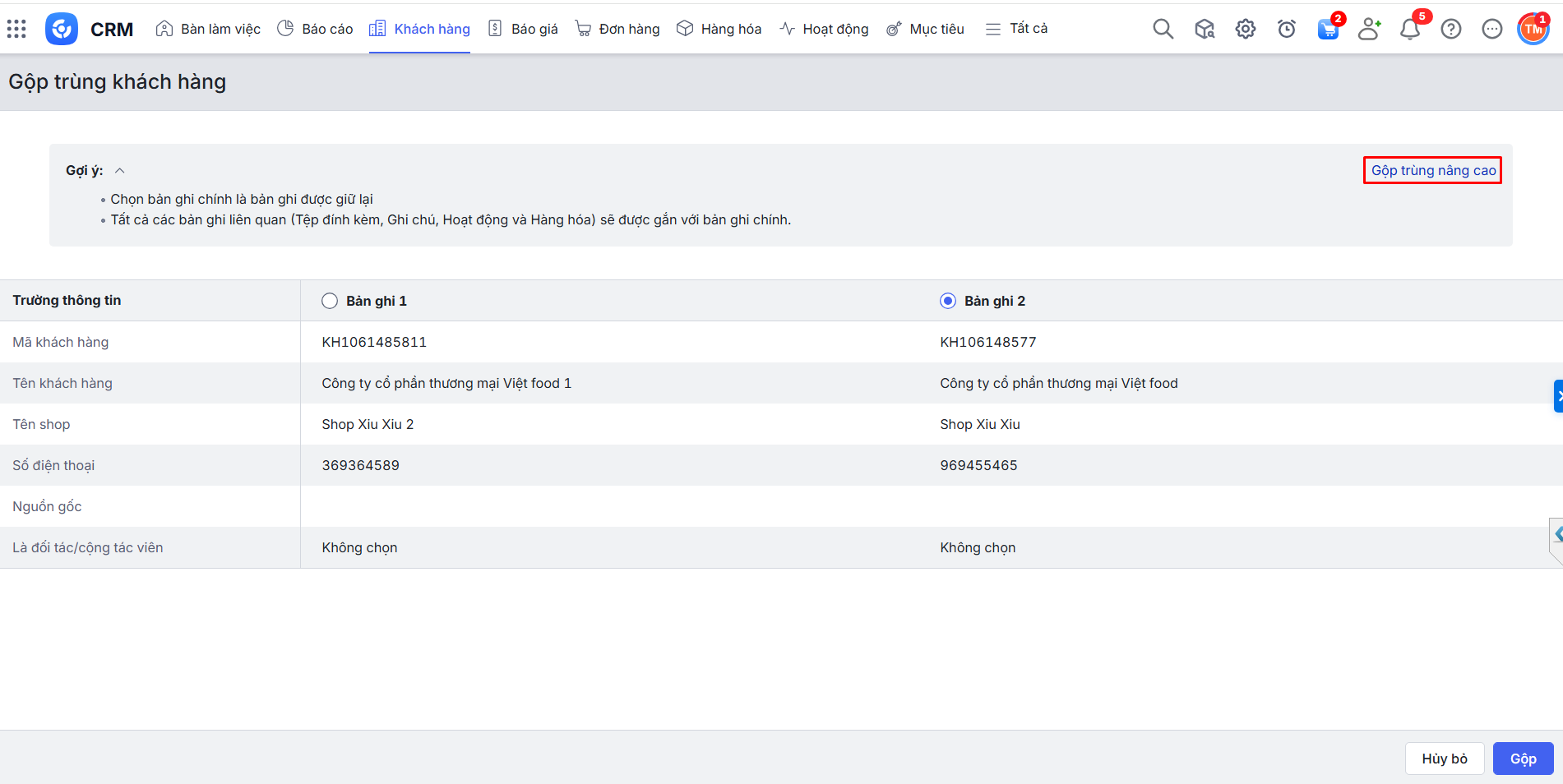This screenshot has width=1563, height=784.
Task: Open the notifications bell
Action: [1409, 29]
